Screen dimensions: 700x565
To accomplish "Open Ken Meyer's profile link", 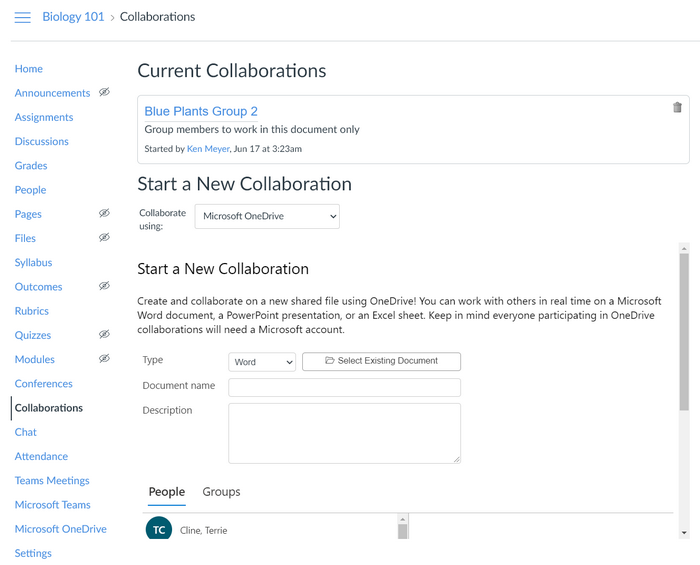I will (x=208, y=149).
